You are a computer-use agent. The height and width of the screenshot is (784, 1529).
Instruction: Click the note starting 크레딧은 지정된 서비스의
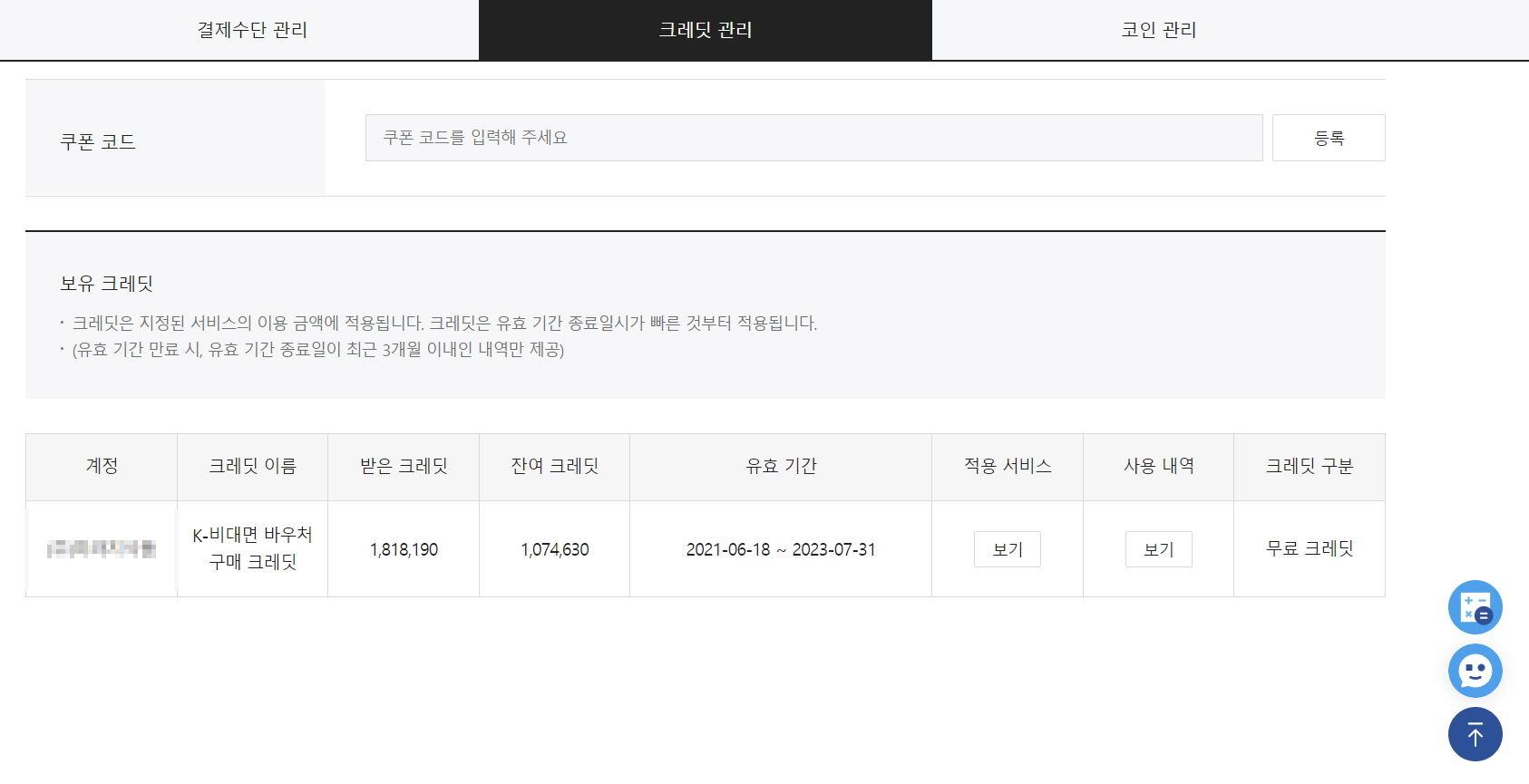[444, 324]
